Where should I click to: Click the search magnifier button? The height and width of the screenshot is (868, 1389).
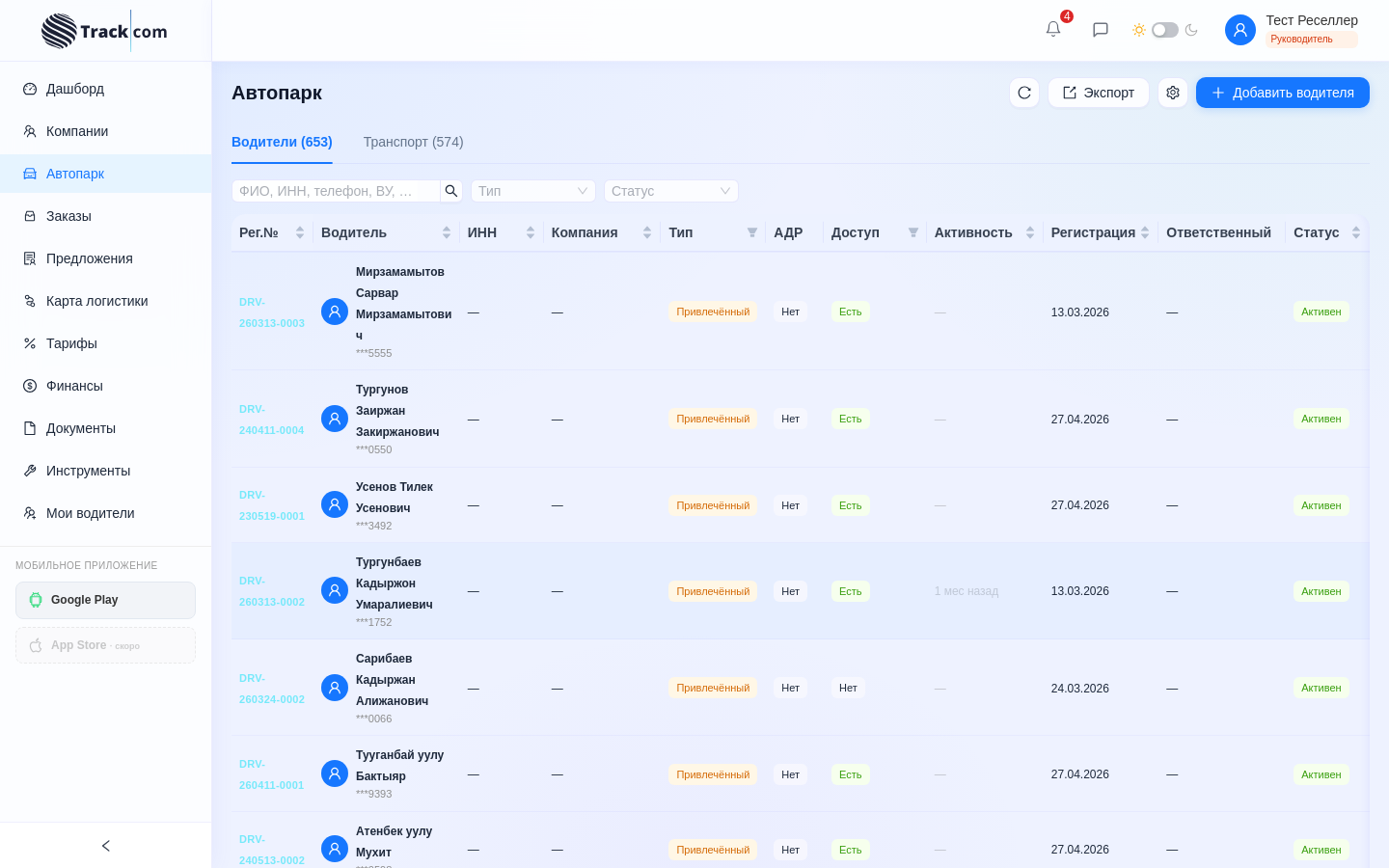point(451,191)
